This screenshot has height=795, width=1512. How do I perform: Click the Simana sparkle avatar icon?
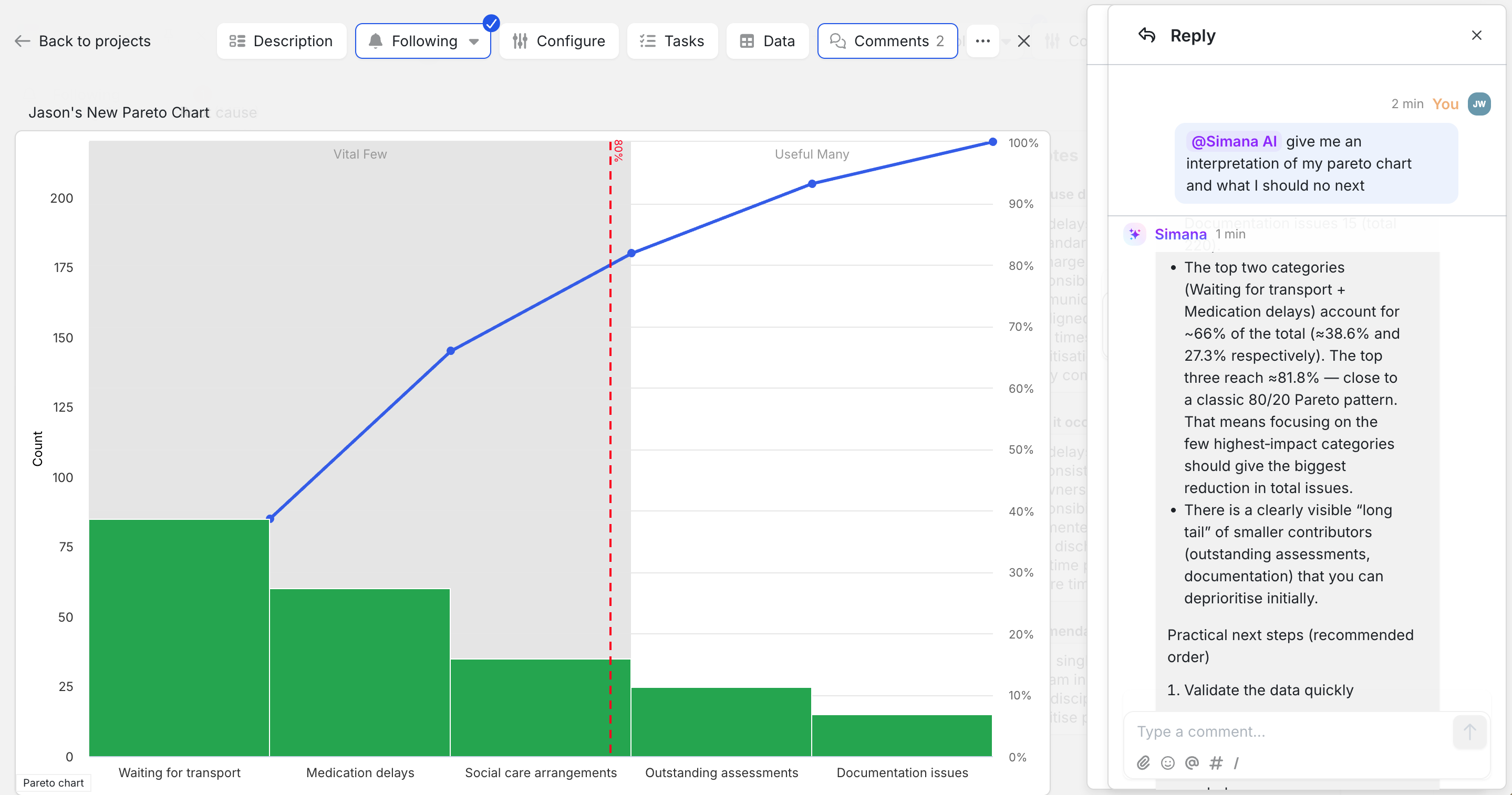pyautogui.click(x=1134, y=234)
